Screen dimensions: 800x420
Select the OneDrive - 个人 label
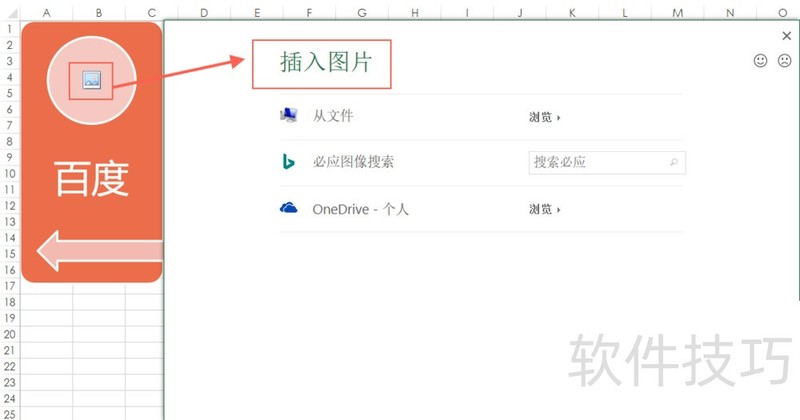361,209
